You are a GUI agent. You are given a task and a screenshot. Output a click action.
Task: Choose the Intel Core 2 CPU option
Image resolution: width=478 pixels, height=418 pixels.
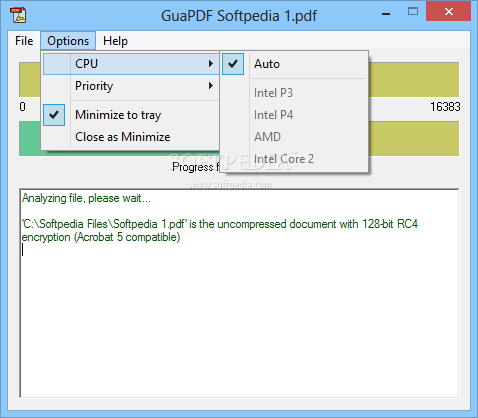(x=294, y=159)
